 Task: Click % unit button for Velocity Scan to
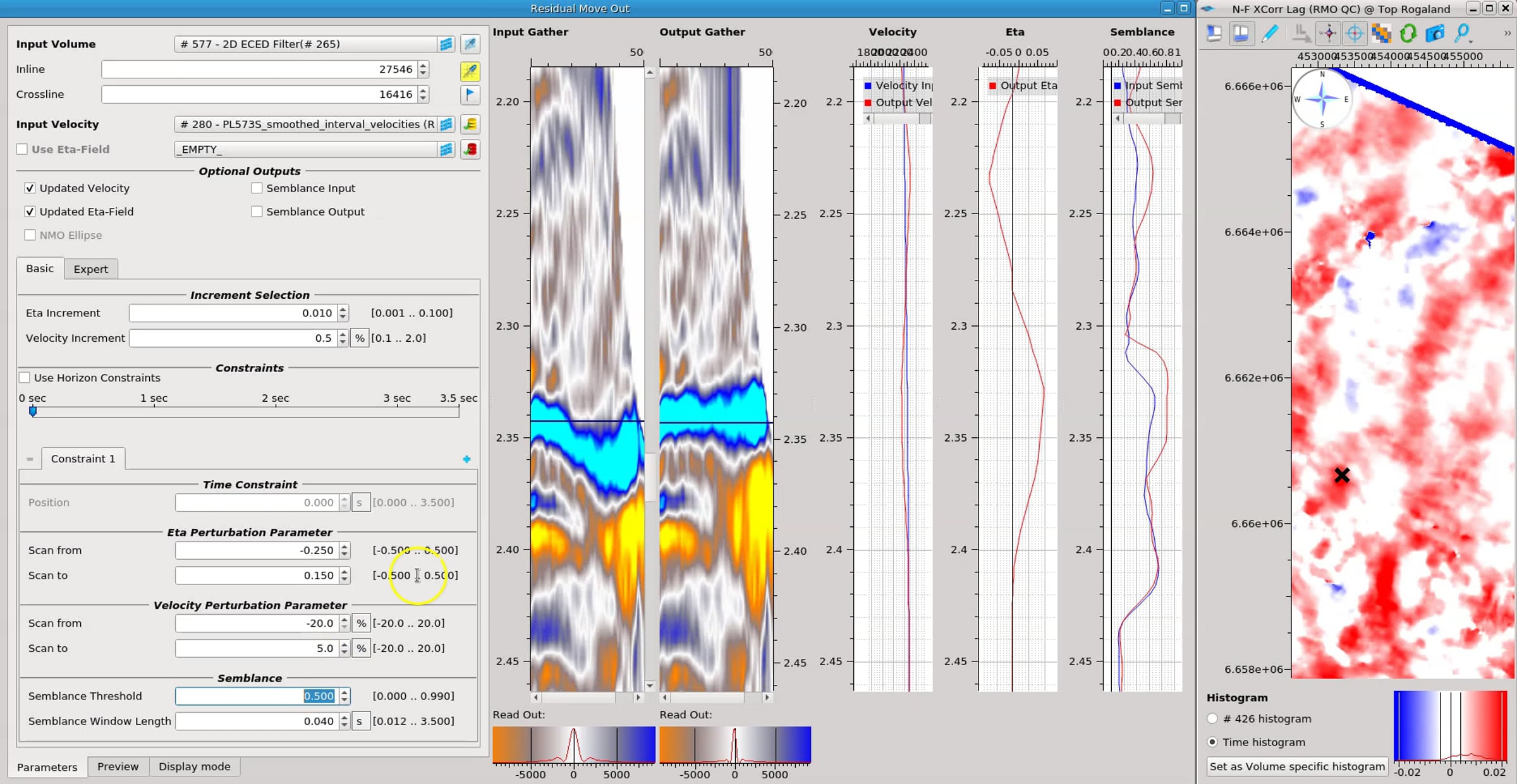361,648
